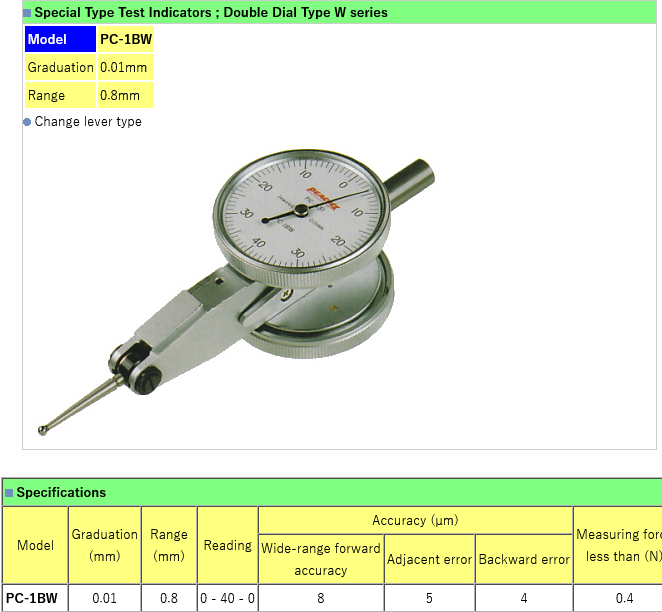
Task: Click the Accuracy (µm) column header
Action: point(415,521)
